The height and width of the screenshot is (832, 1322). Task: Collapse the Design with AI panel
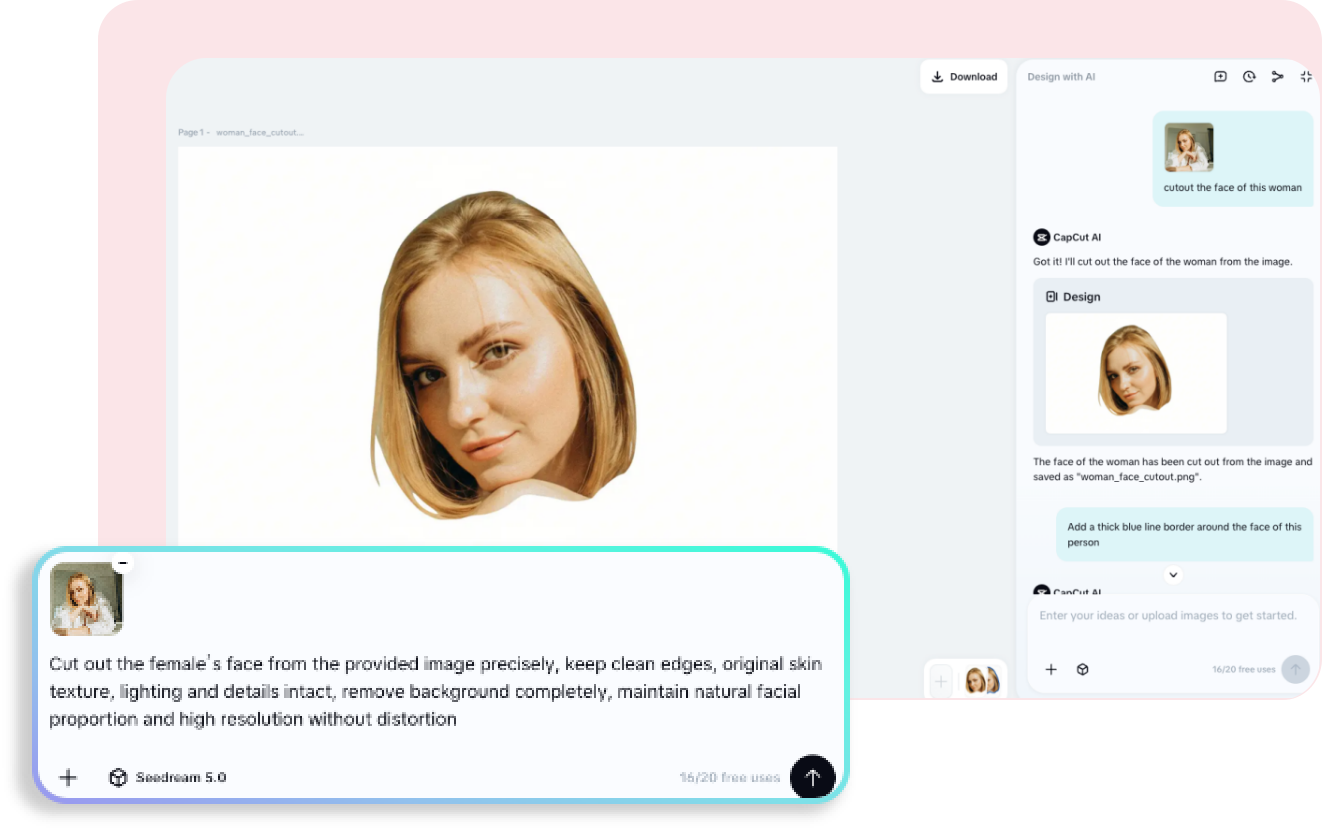[x=1306, y=77]
